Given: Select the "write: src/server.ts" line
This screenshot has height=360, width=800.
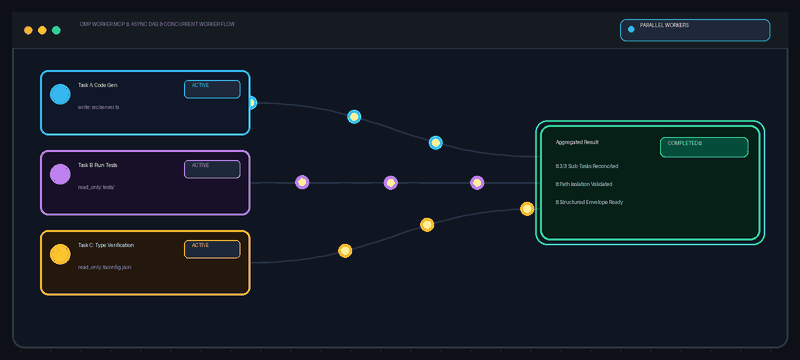Looking at the screenshot, I should coord(98,107).
